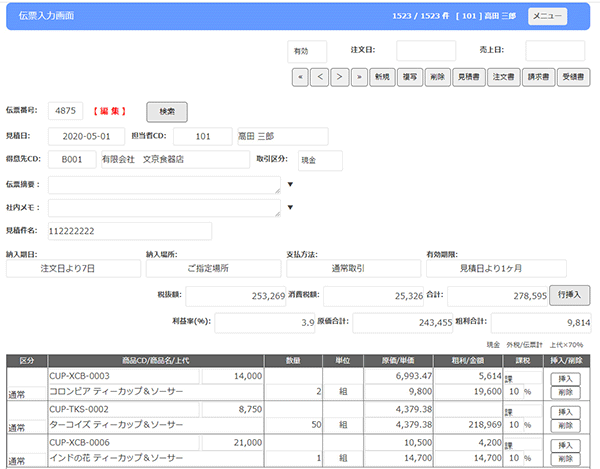Click 削除 button in CUP-XCB-0003 row
This screenshot has height=469, width=600.
tap(566, 392)
